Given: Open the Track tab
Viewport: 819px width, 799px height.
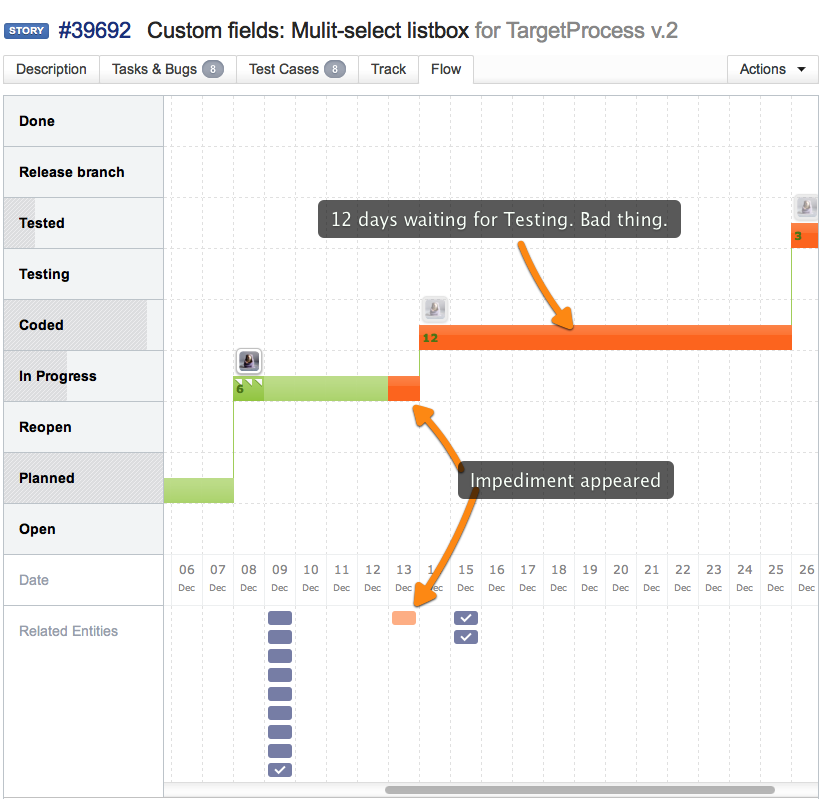Looking at the screenshot, I should pos(388,69).
